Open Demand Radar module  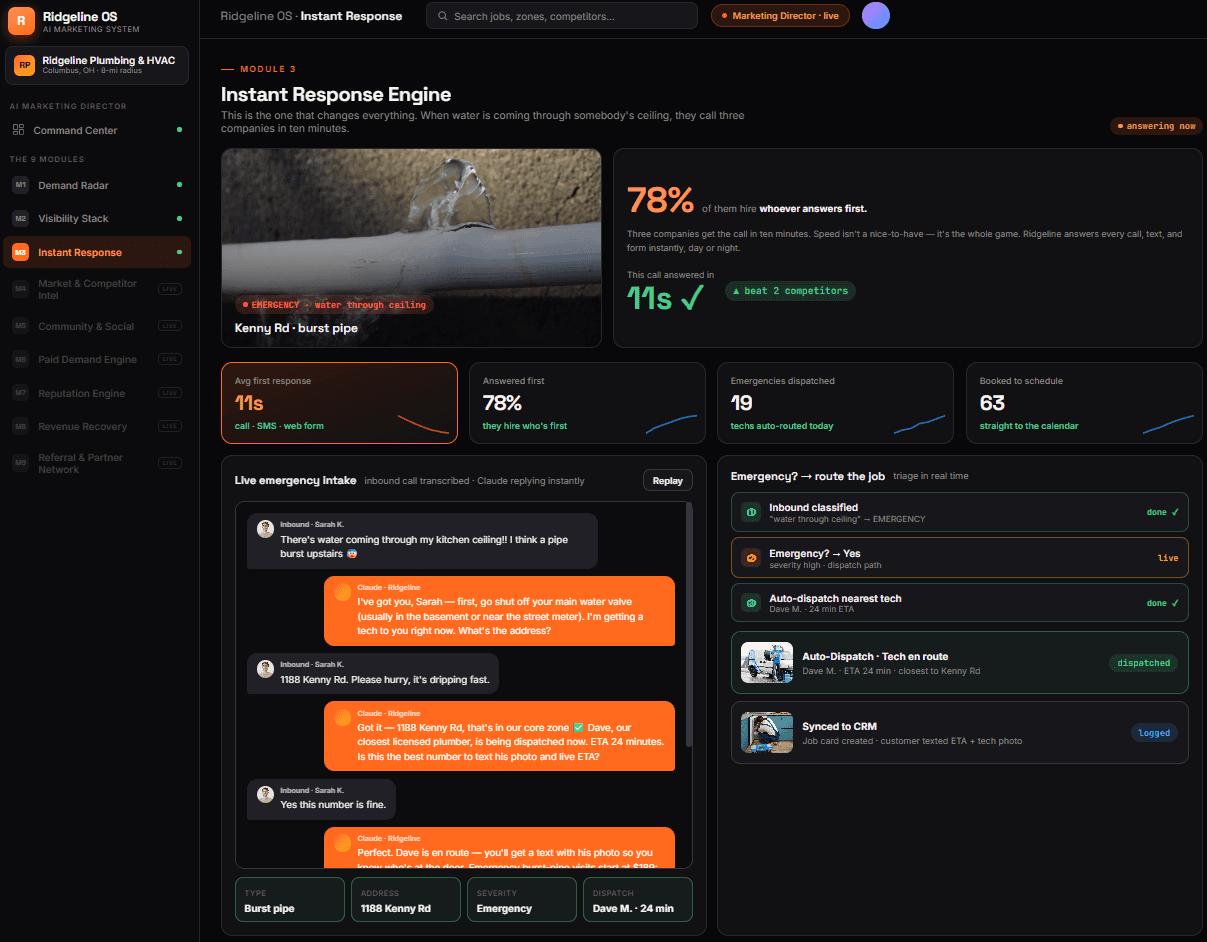coord(95,185)
